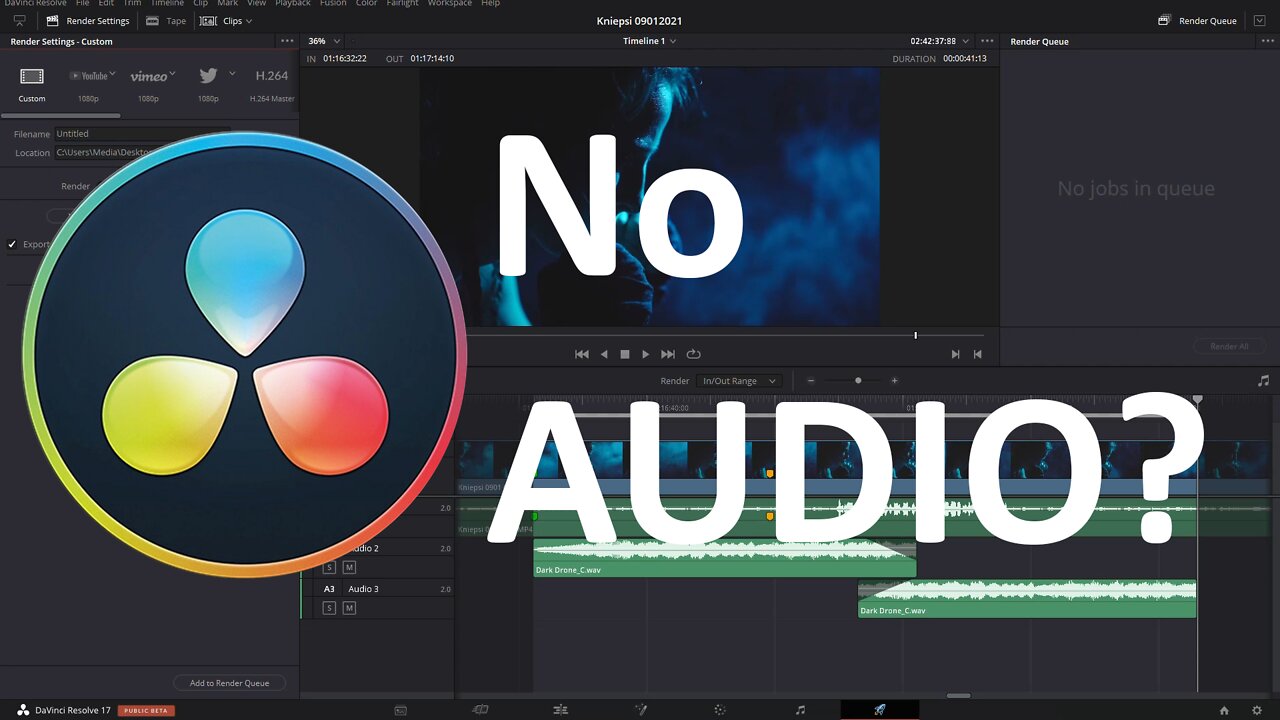Toggle the Render Queue panel button
This screenshot has height=720, width=1280.
(x=1197, y=20)
